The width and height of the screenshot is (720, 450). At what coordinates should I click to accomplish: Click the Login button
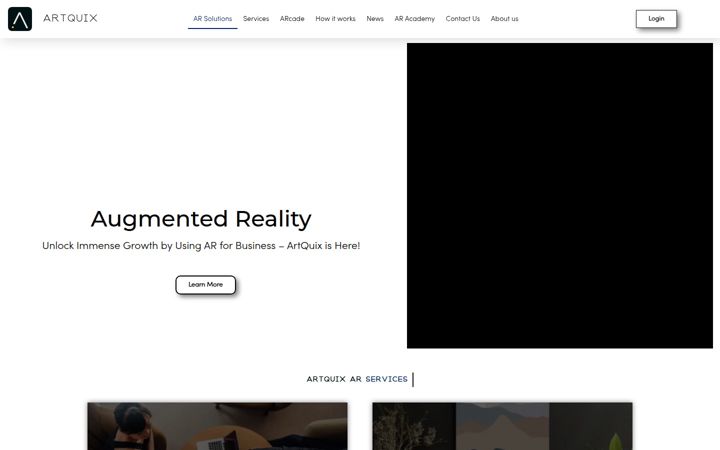click(656, 19)
